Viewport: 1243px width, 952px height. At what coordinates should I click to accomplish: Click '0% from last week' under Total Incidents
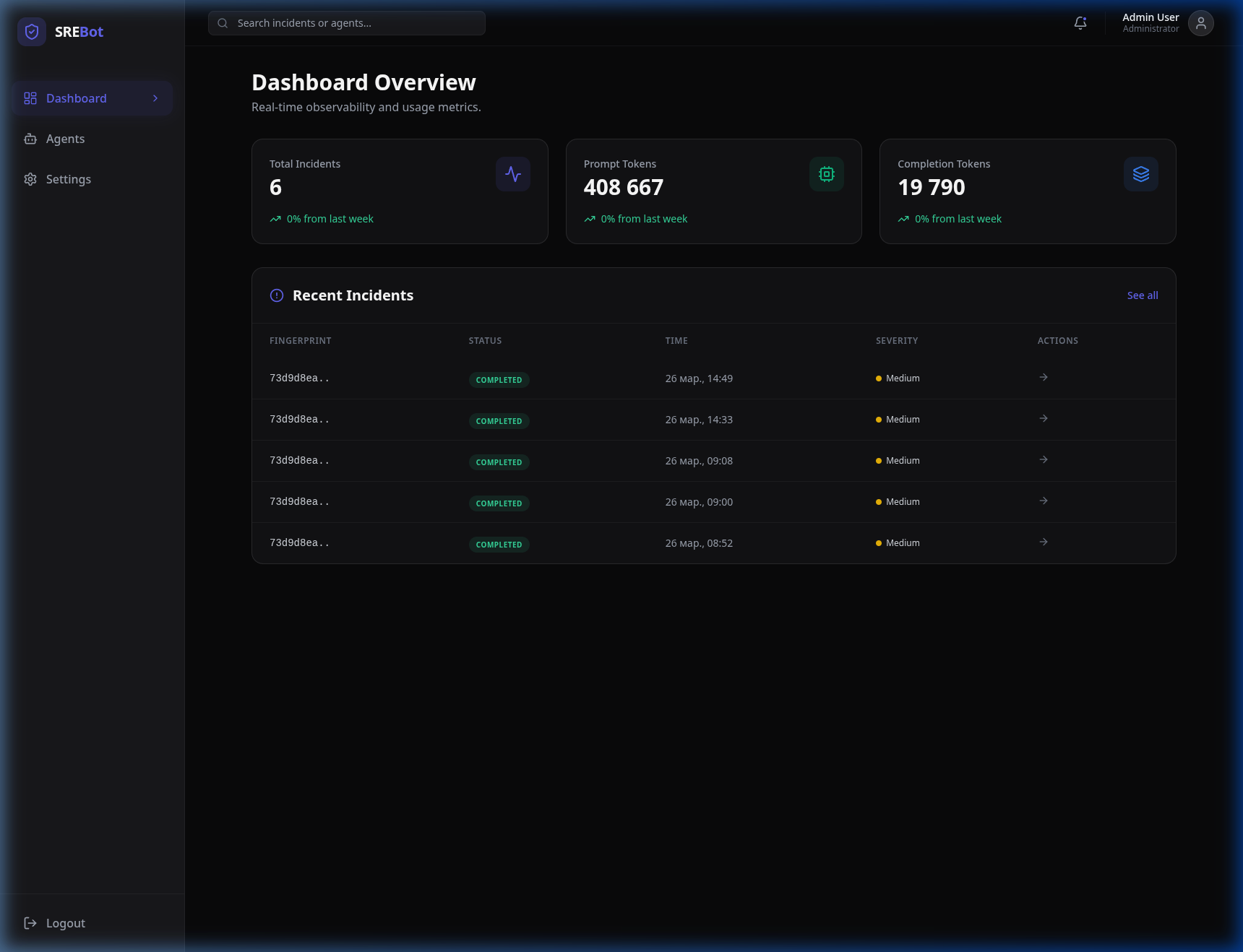pos(330,219)
